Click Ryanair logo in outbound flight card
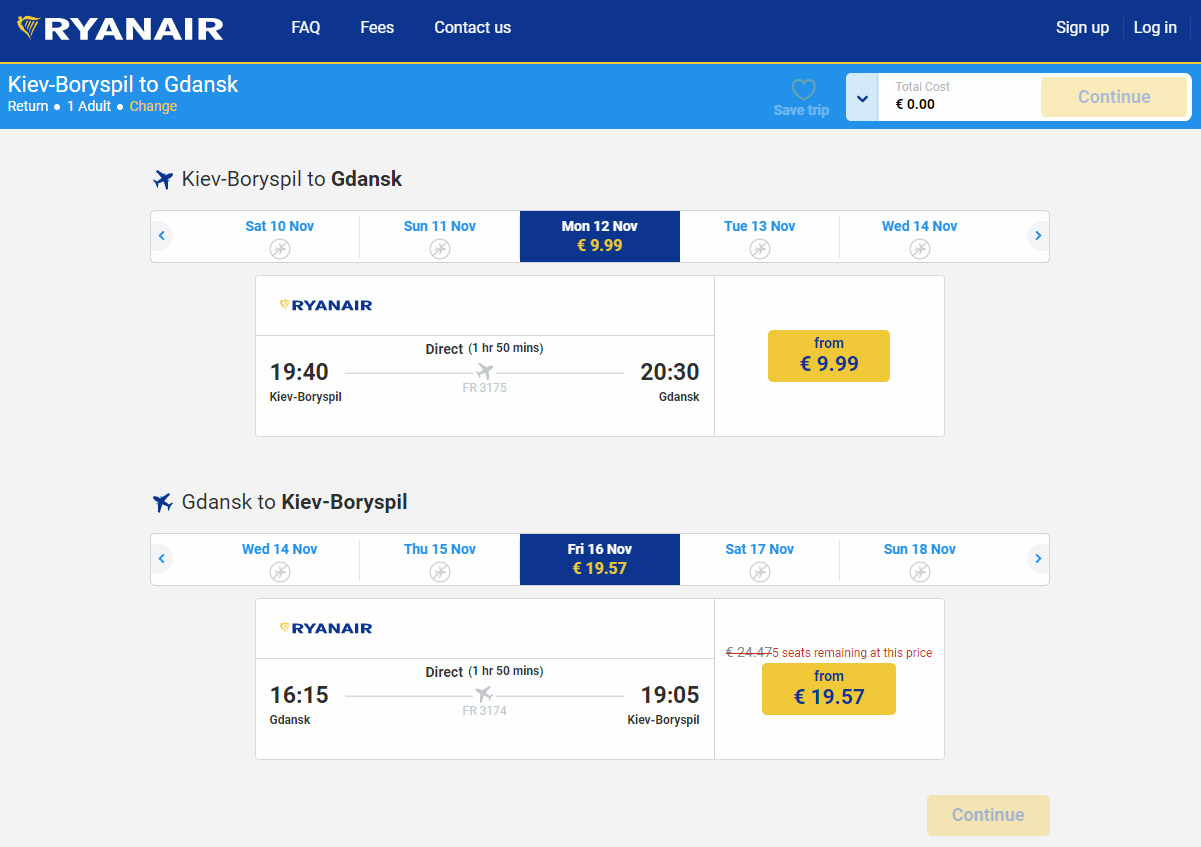Viewport: 1201px width, 847px height. (326, 305)
